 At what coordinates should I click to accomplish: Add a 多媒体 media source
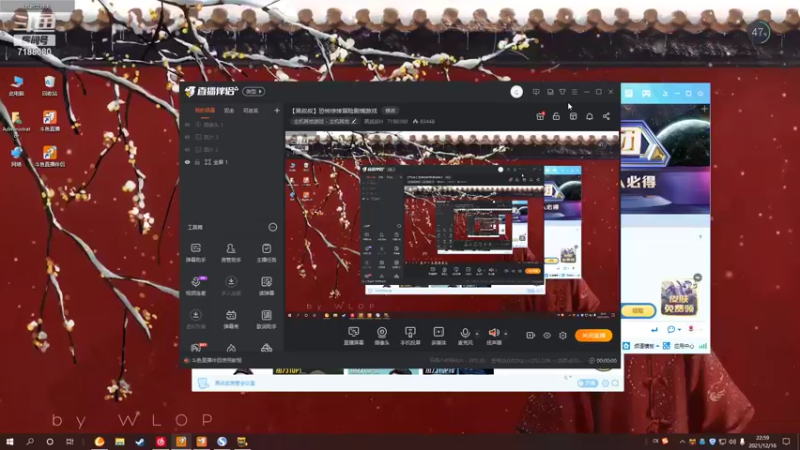439,336
